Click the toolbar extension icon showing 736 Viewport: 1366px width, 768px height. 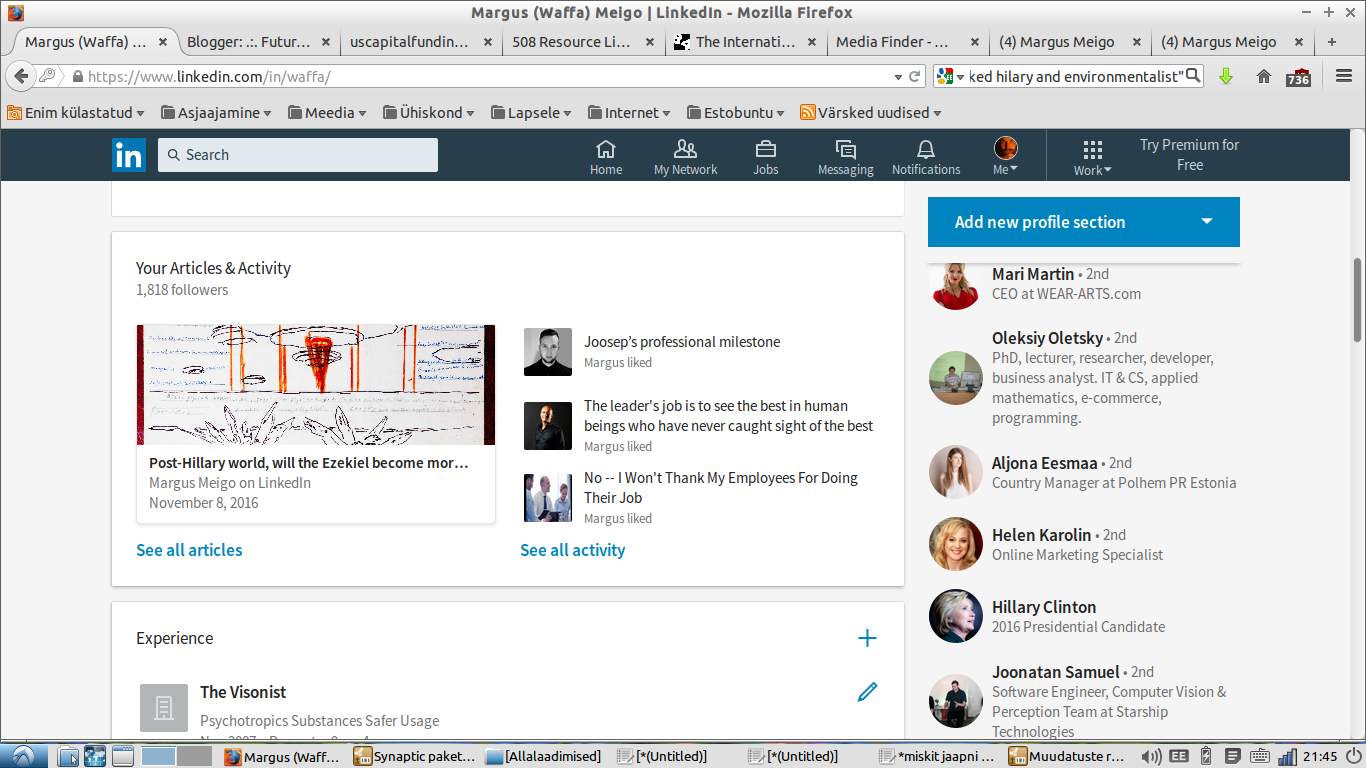1298,76
